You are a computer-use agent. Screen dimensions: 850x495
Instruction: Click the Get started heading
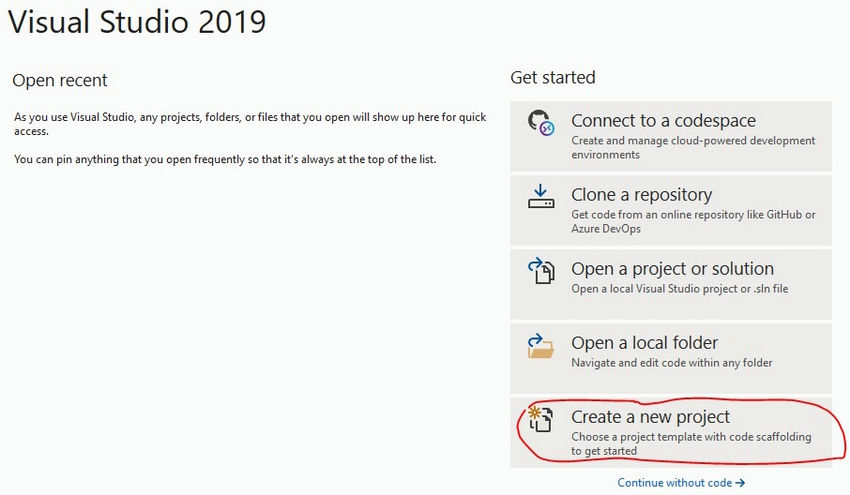pyautogui.click(x=552, y=78)
